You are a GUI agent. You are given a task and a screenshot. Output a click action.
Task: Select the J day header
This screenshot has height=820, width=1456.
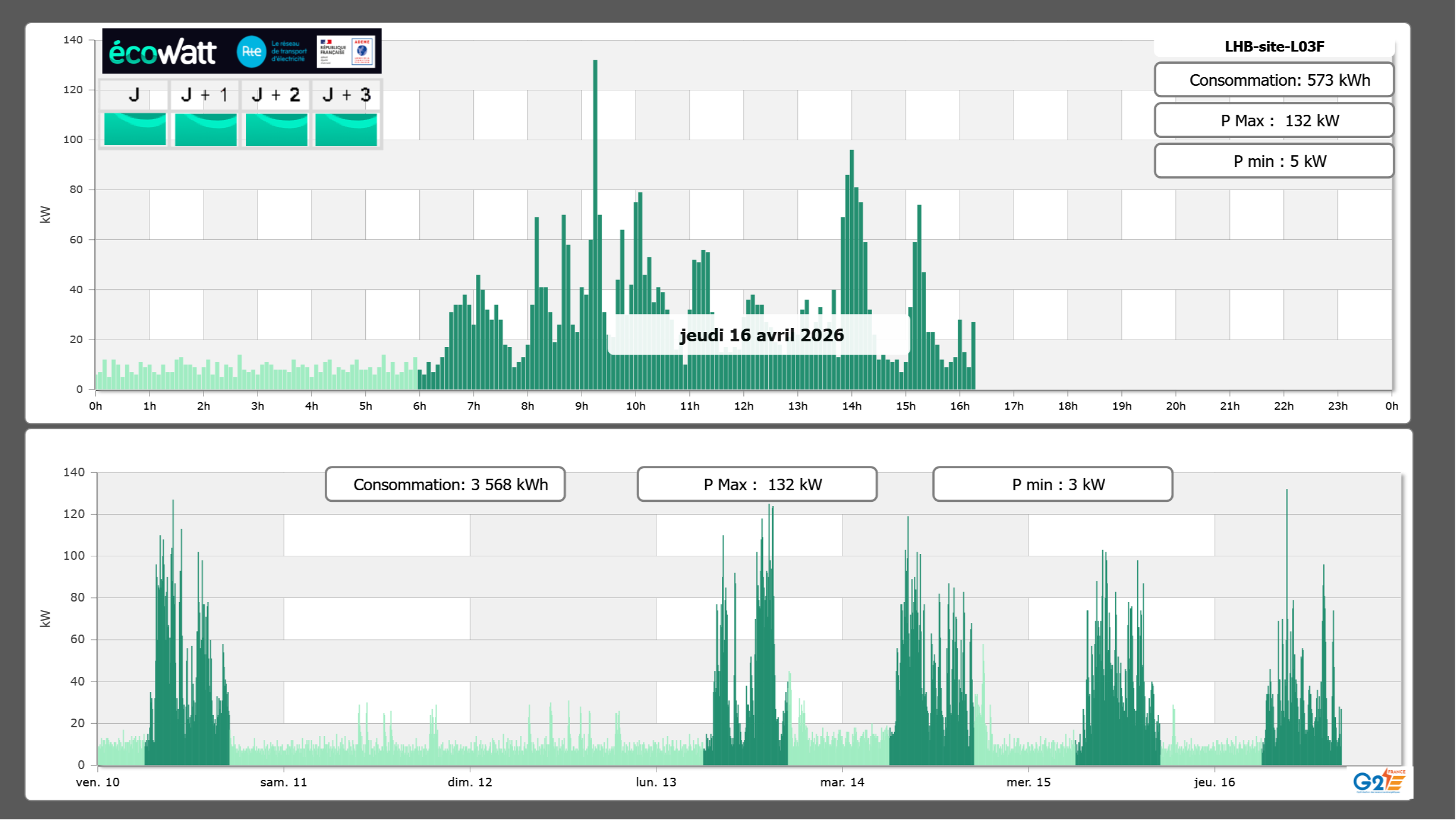click(134, 95)
